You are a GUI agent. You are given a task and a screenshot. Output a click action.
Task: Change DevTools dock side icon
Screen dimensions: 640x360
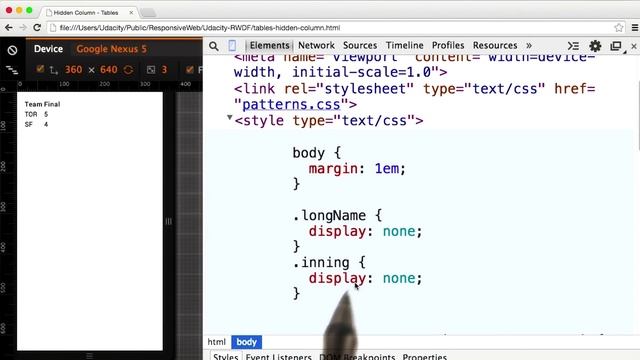[616, 46]
